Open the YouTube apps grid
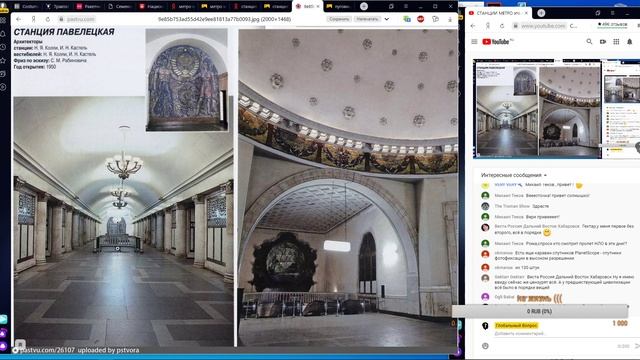The image size is (640, 360). click(616, 42)
